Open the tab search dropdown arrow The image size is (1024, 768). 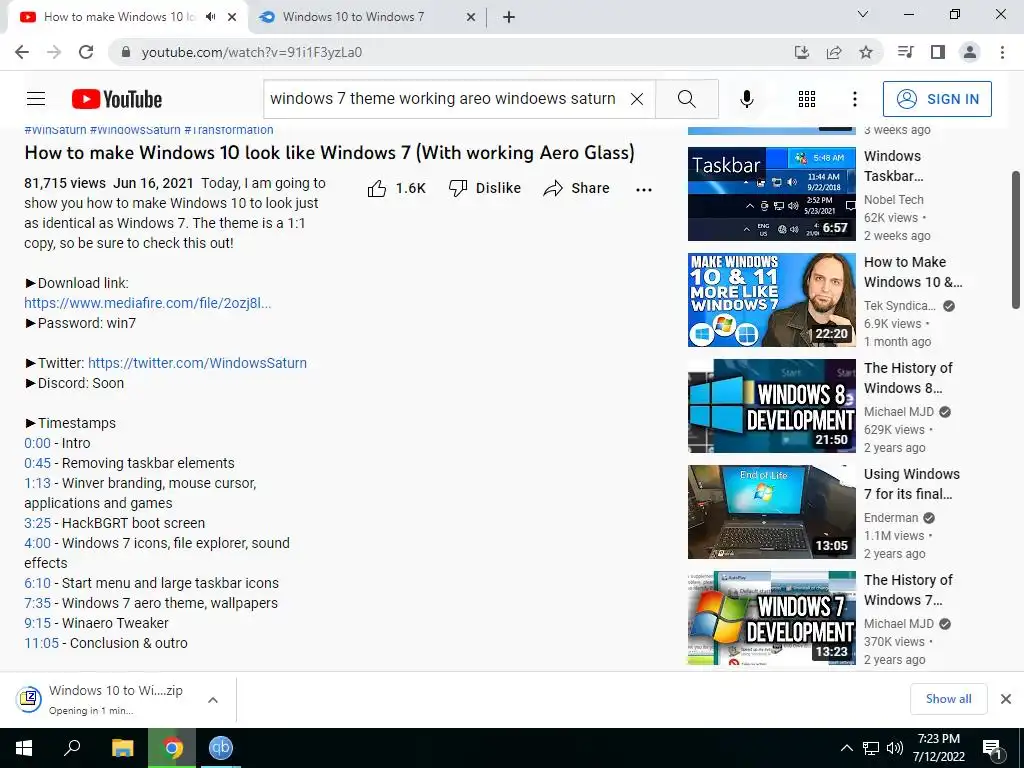[863, 14]
